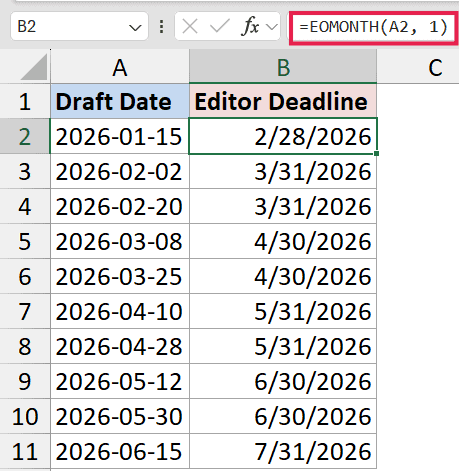Select cell containing 2026-01-15

click(120, 136)
